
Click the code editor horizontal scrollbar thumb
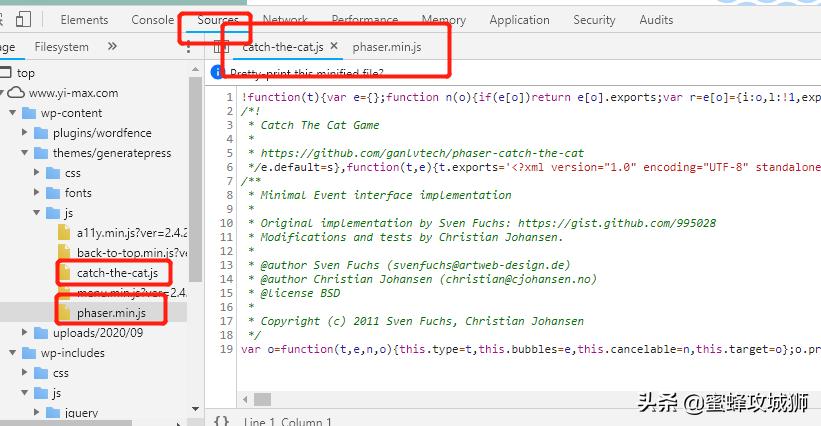point(262,400)
